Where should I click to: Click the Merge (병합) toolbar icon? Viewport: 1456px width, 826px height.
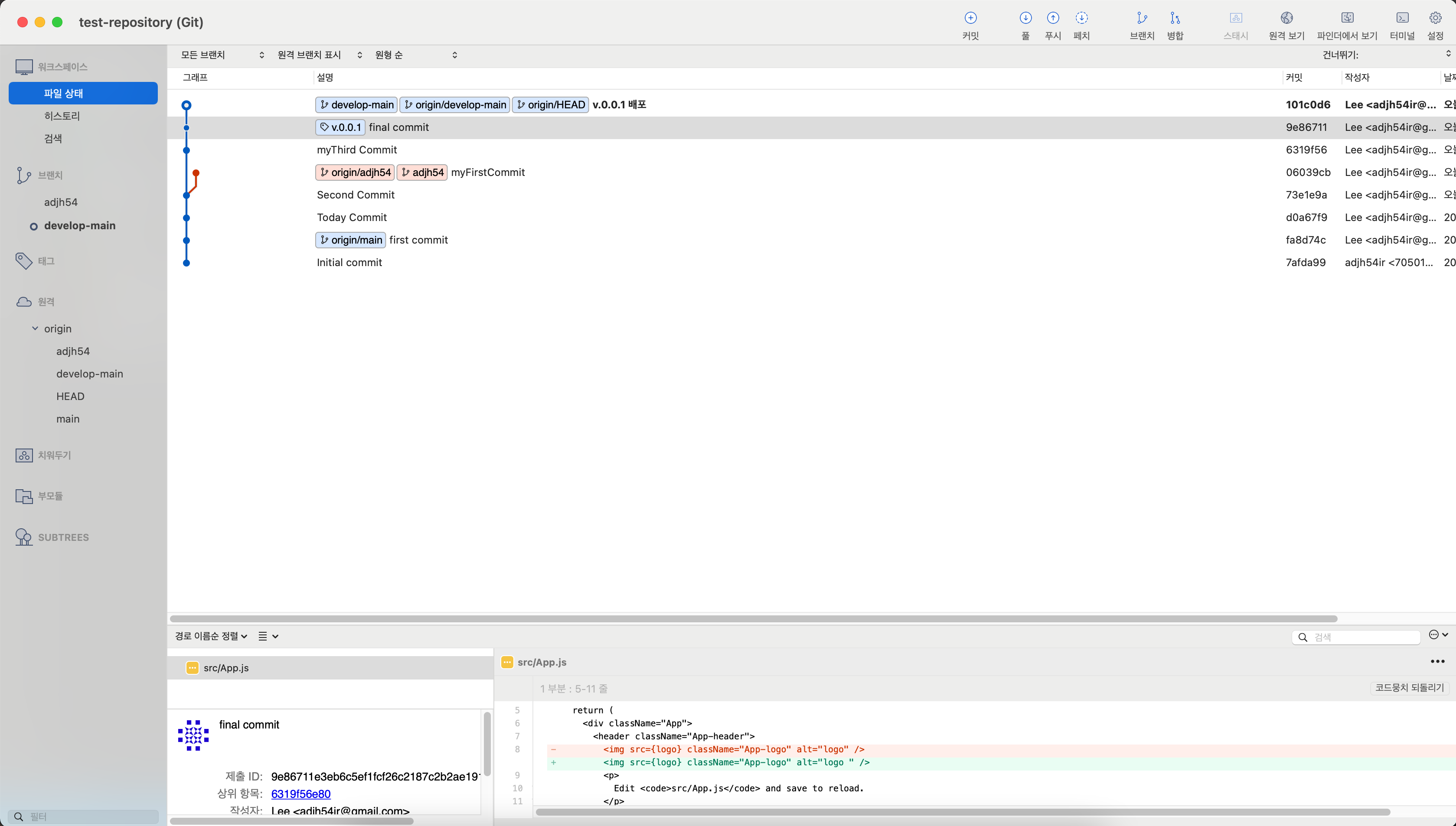click(1175, 19)
